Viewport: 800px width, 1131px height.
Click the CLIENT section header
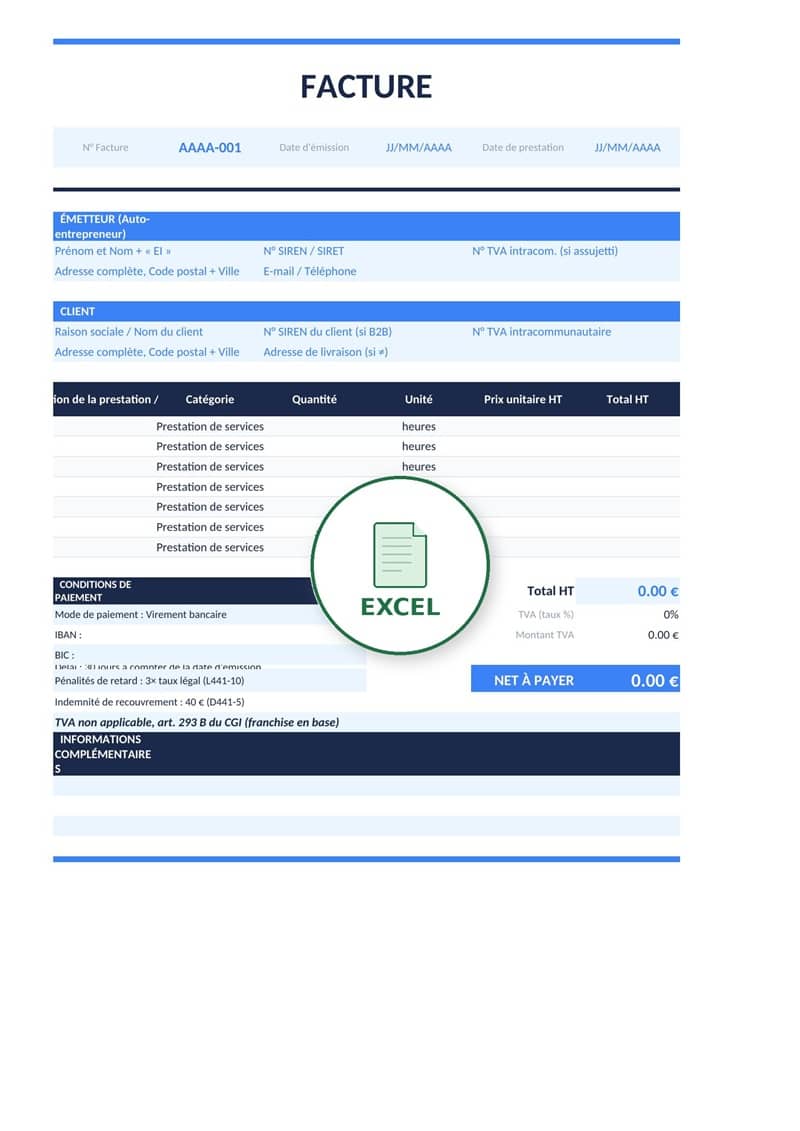tap(366, 312)
